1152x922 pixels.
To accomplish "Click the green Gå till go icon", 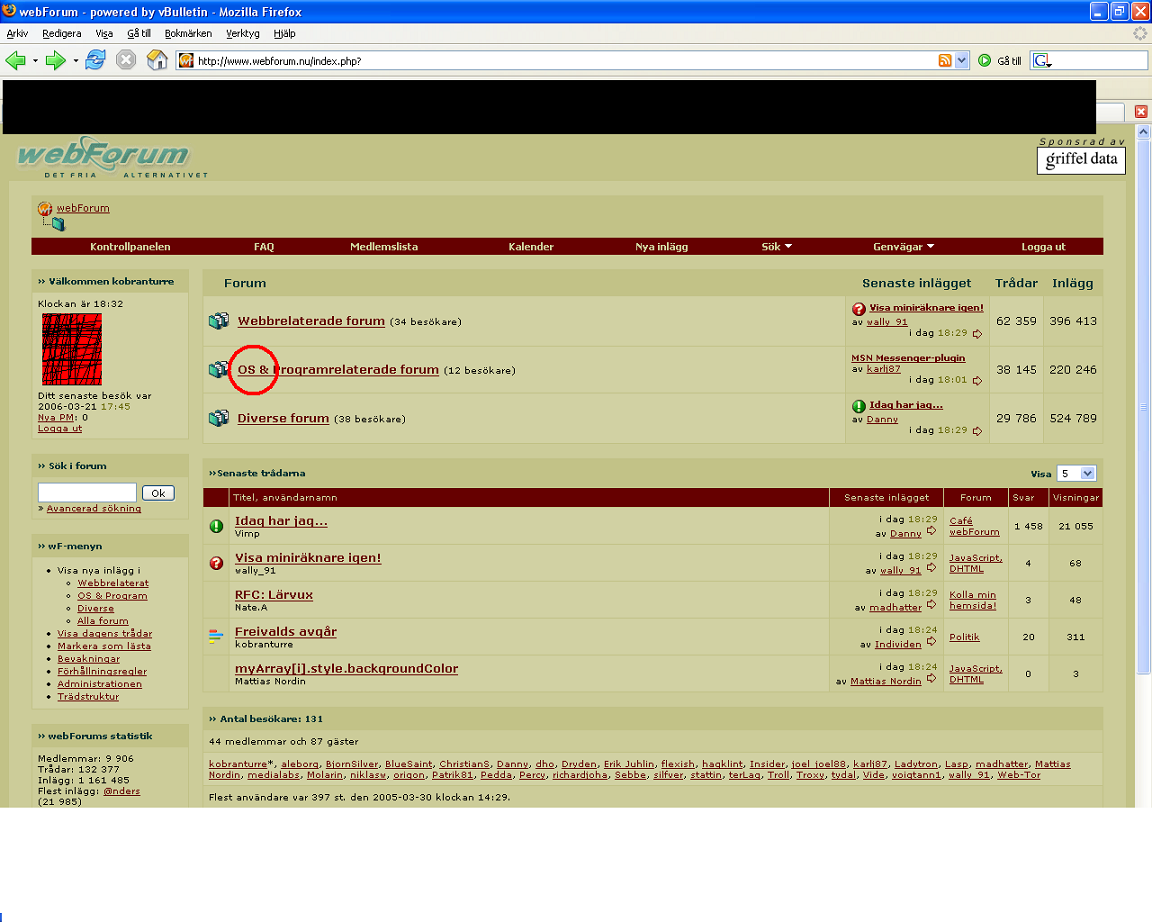I will coord(984,61).
